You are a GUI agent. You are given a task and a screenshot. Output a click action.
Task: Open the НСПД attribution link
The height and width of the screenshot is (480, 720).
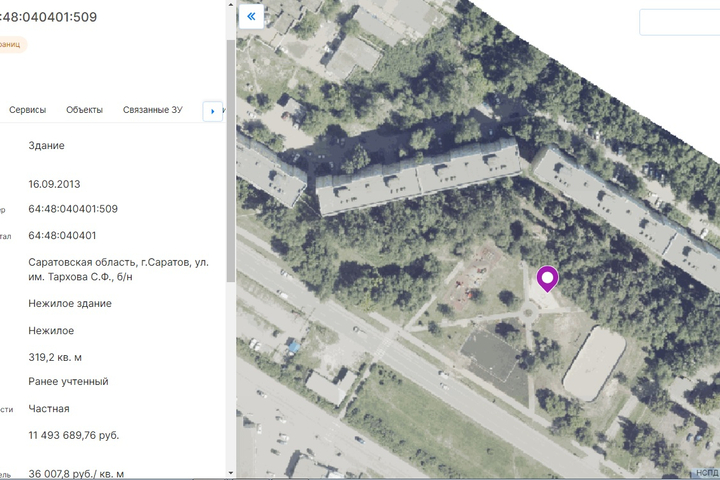click(707, 472)
